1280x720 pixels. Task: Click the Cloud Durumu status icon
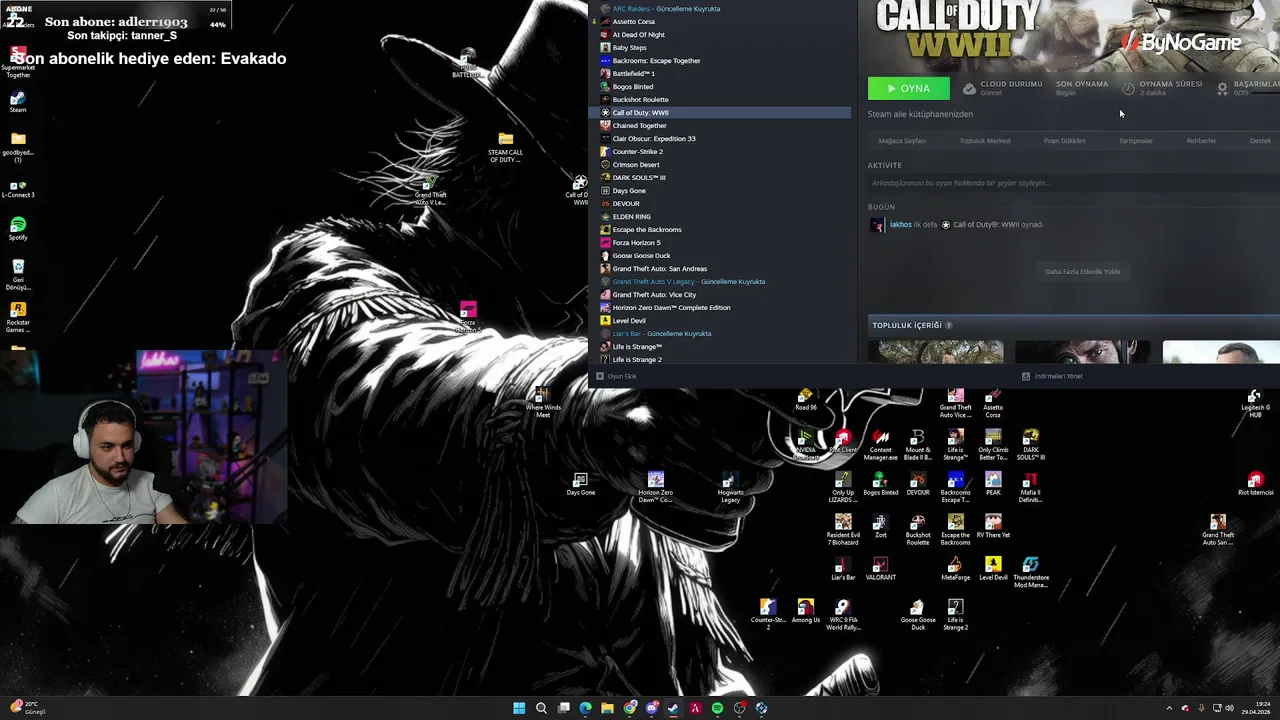tap(969, 89)
